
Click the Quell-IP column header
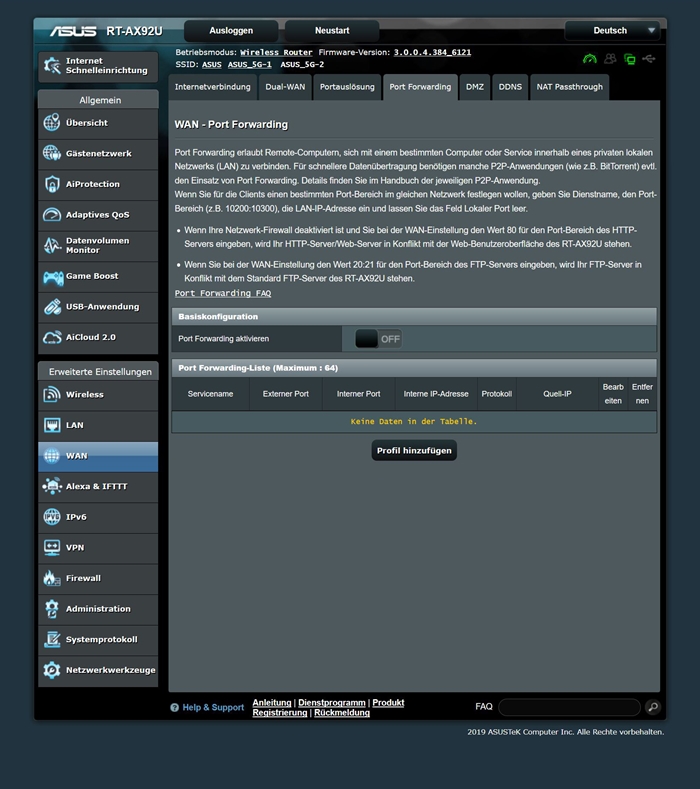coord(557,394)
